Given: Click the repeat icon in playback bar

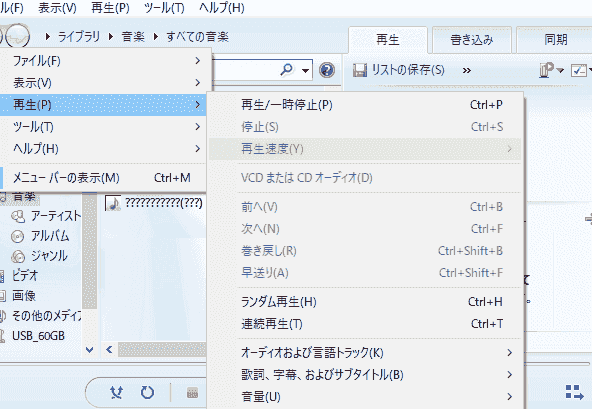Looking at the screenshot, I should (147, 393).
